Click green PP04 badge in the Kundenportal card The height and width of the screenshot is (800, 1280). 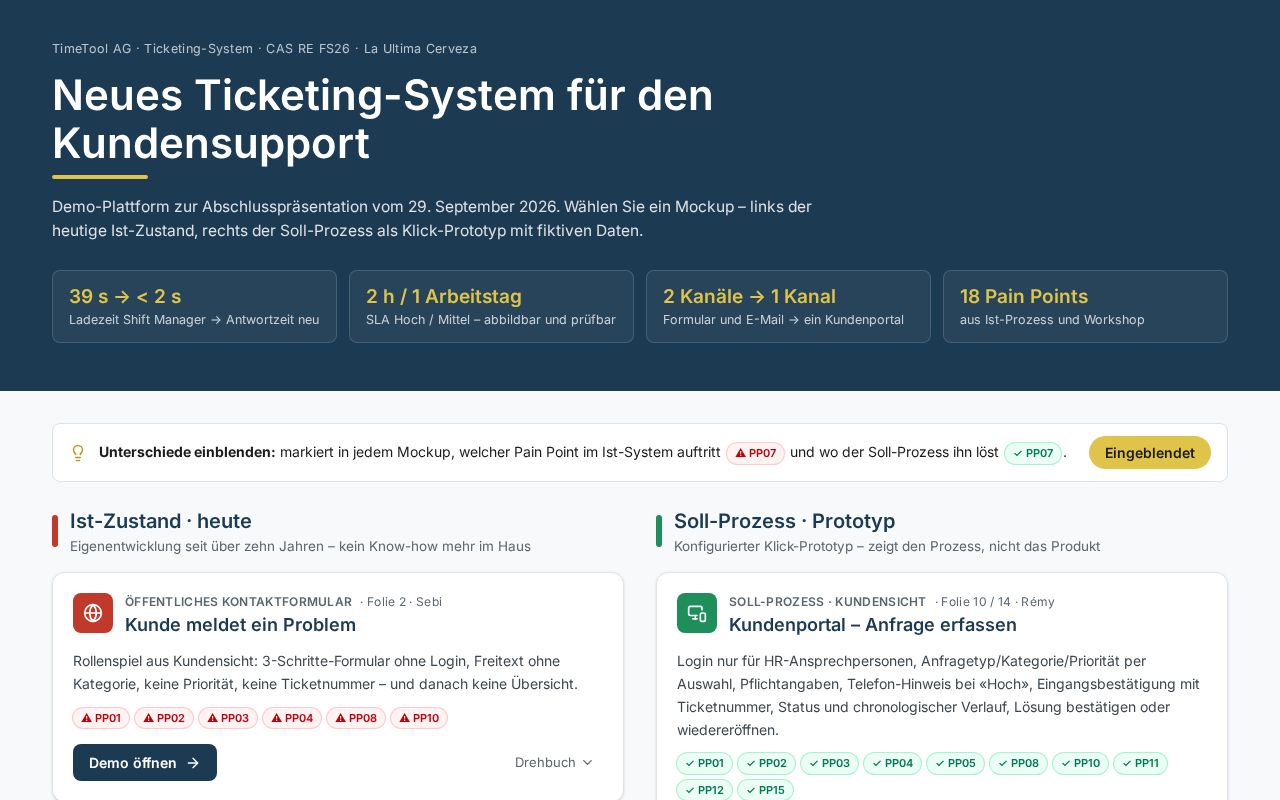tap(893, 763)
